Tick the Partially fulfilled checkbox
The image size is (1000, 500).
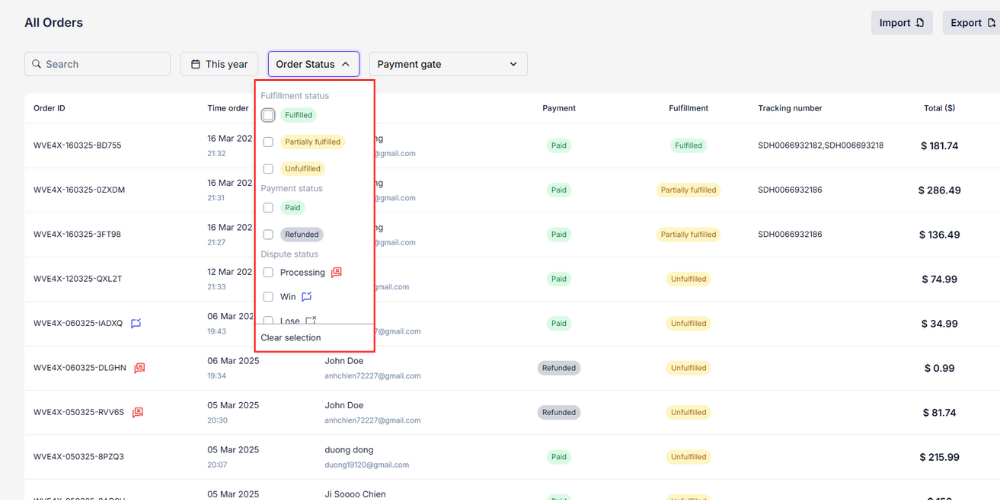pyautogui.click(x=268, y=142)
